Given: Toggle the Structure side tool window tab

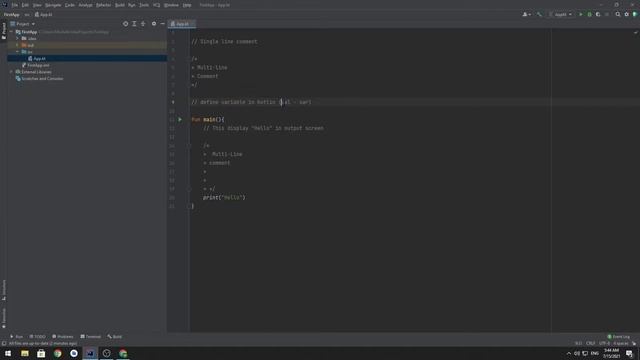Looking at the screenshot, I should tap(4, 290).
